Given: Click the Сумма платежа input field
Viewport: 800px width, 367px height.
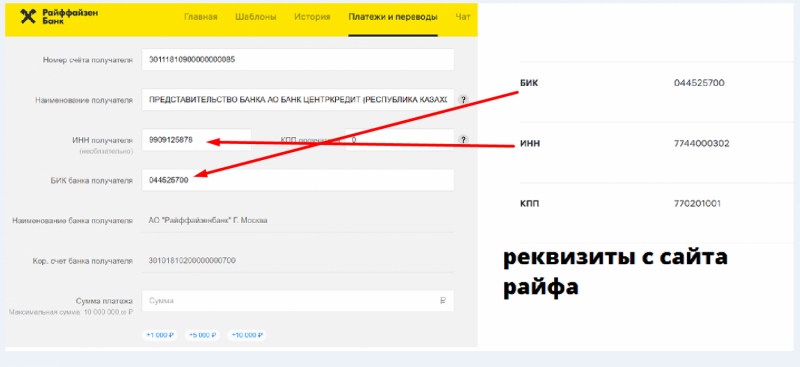Looking at the screenshot, I should [x=298, y=301].
